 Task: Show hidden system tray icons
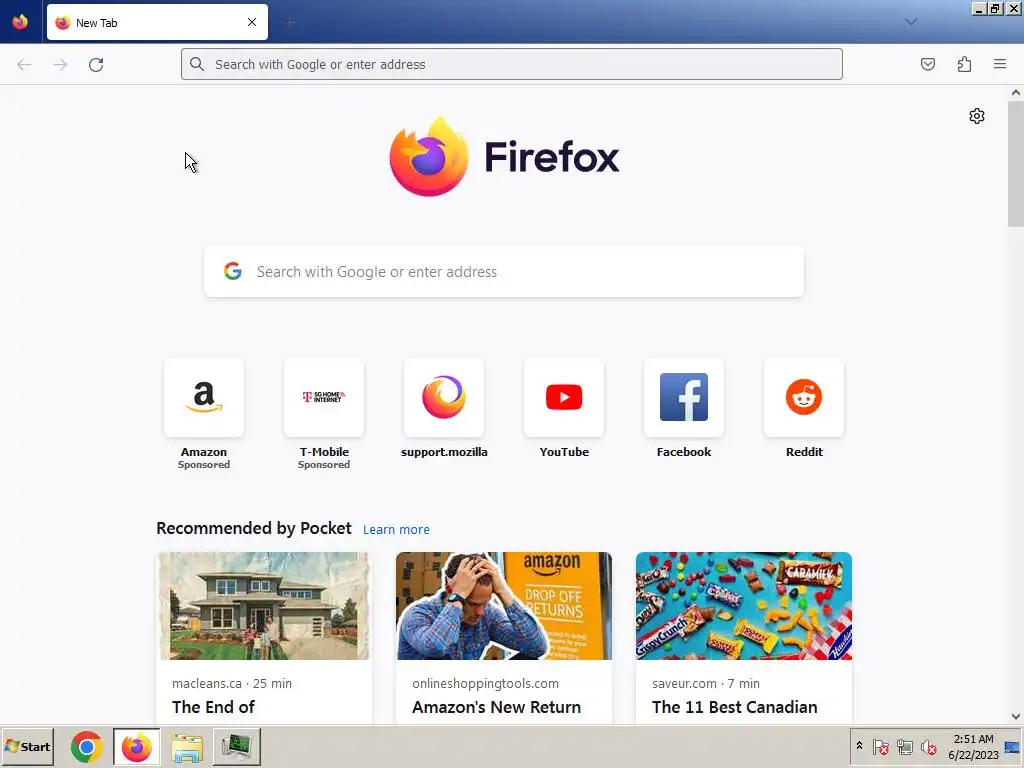pyautogui.click(x=859, y=746)
